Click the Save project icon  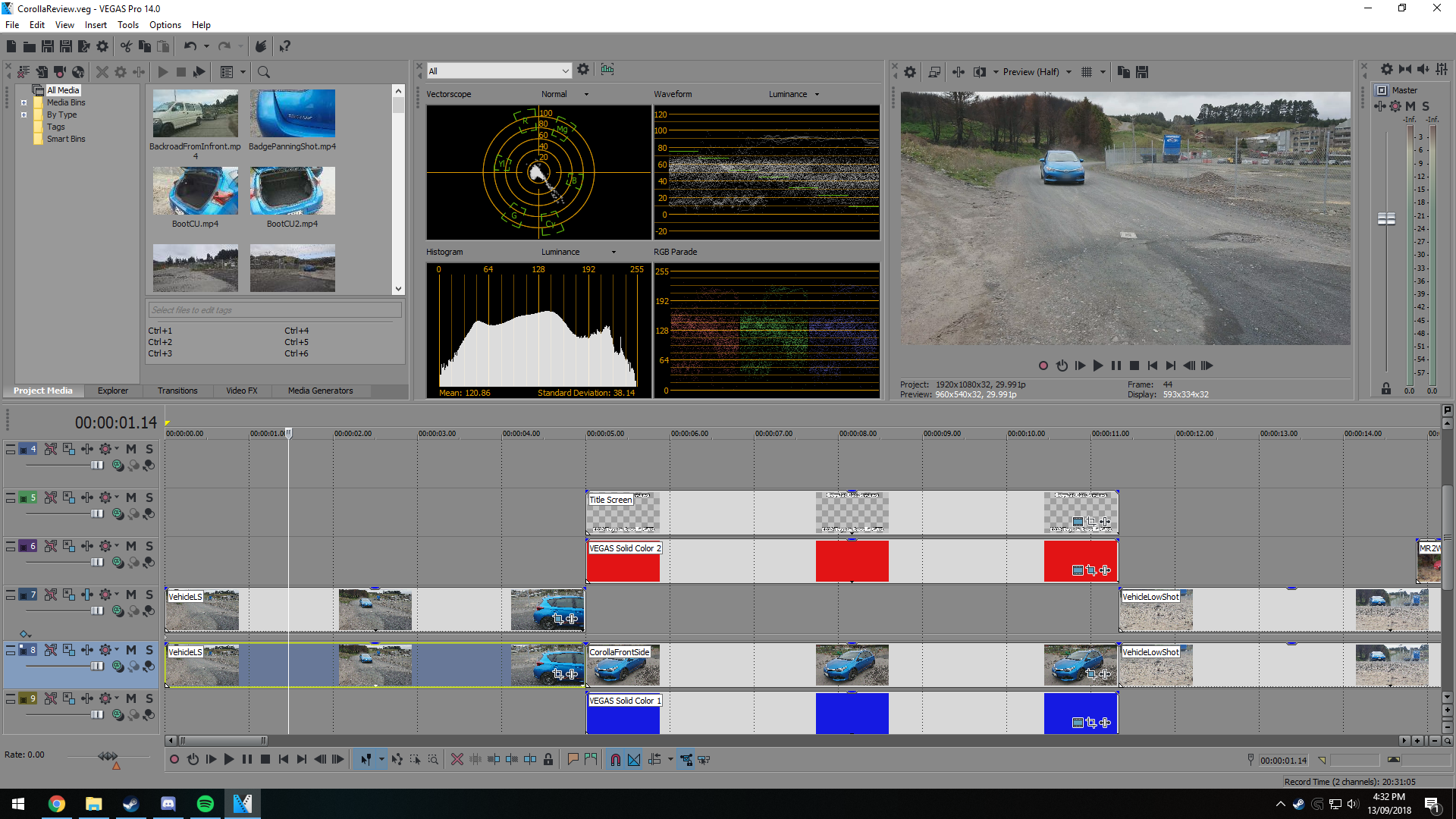(48, 46)
